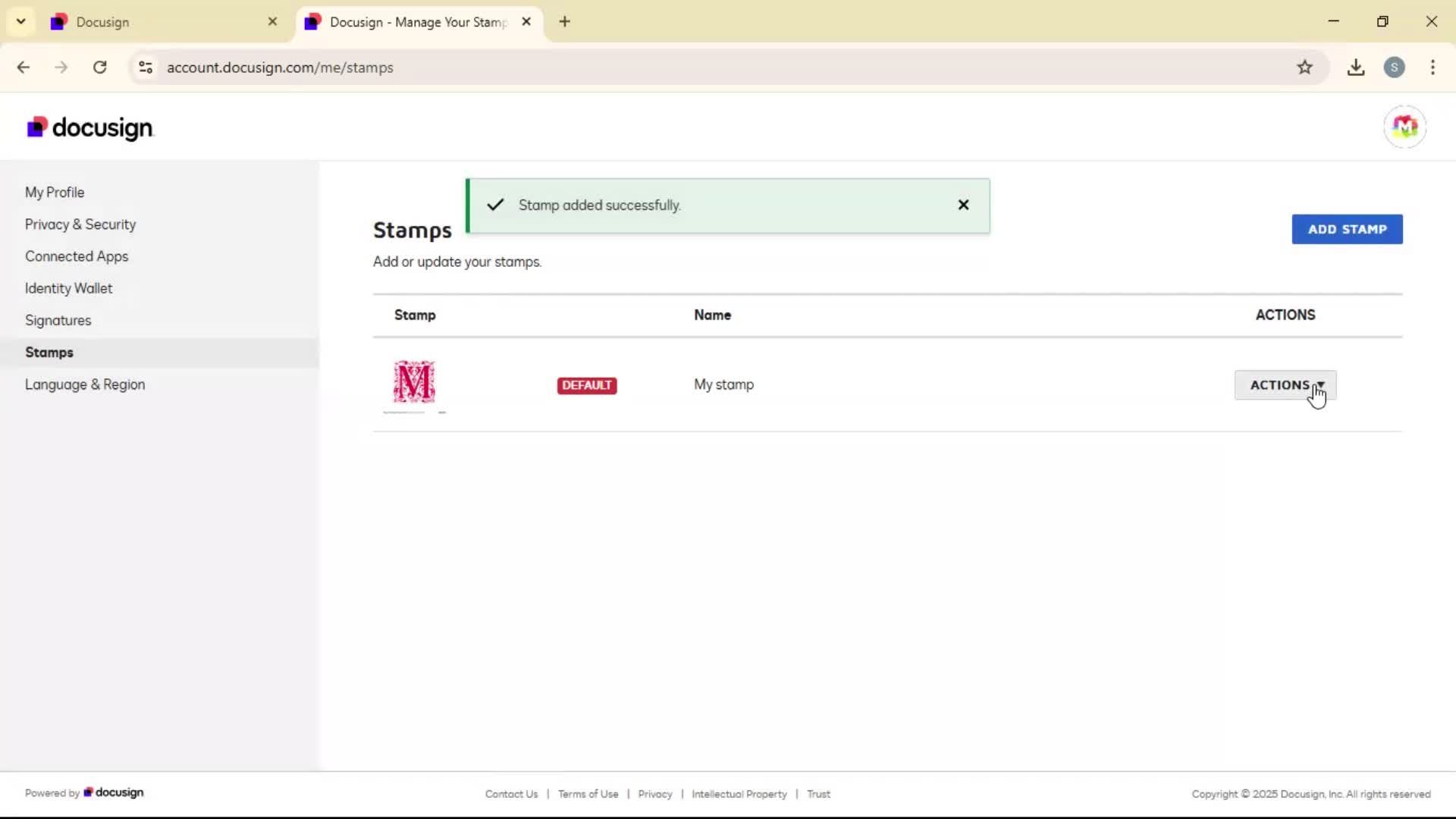Restore down the browser window
Image resolution: width=1456 pixels, height=819 pixels.
coord(1382,21)
